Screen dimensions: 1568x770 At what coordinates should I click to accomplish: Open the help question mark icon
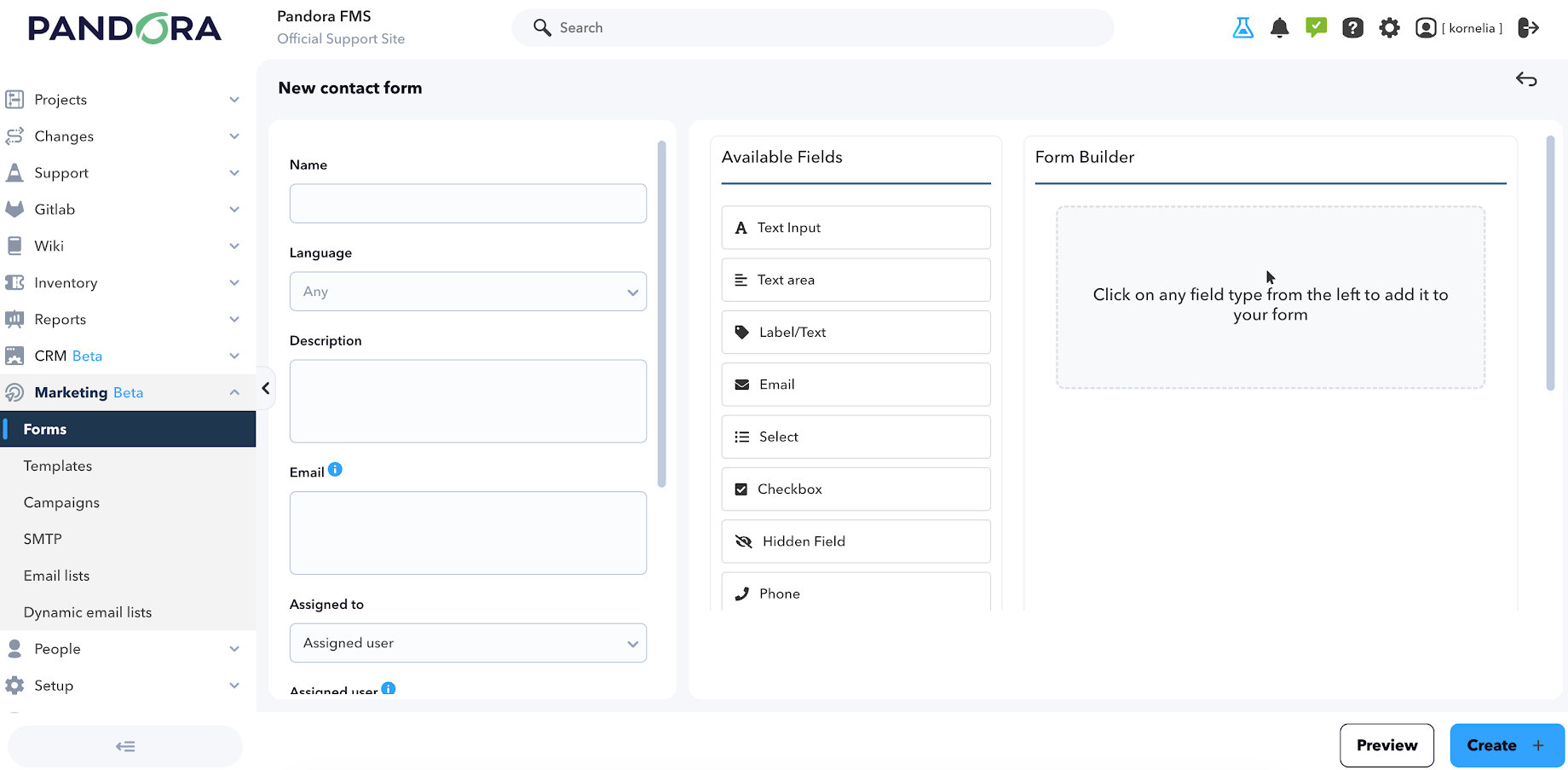tap(1352, 28)
